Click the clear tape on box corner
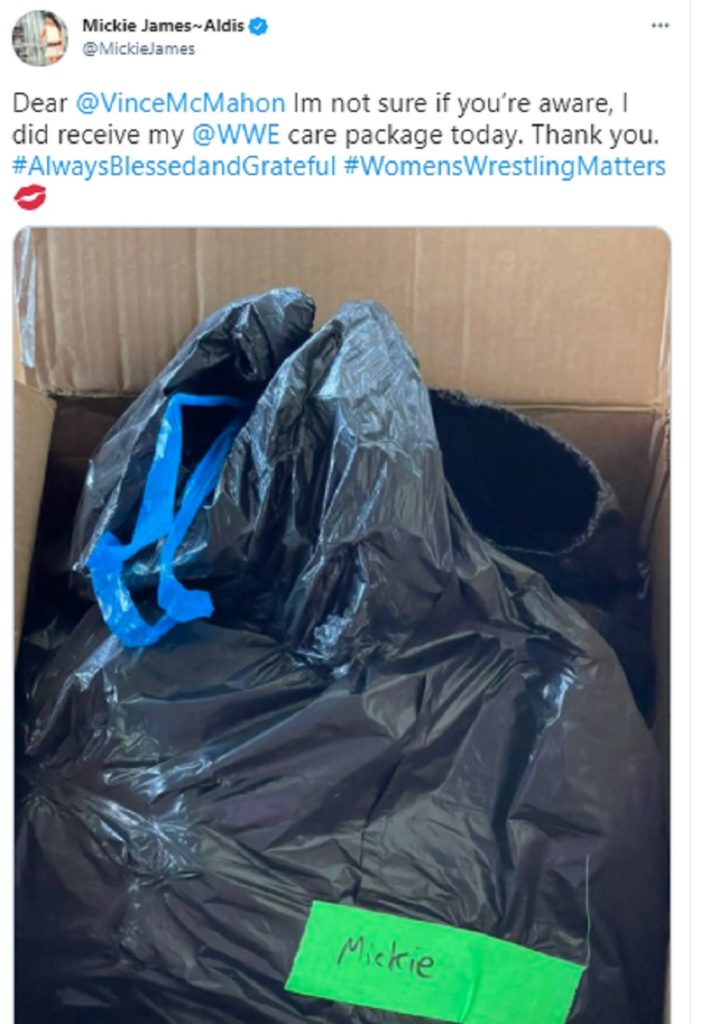Image resolution: width=719 pixels, height=1024 pixels. coord(25,297)
